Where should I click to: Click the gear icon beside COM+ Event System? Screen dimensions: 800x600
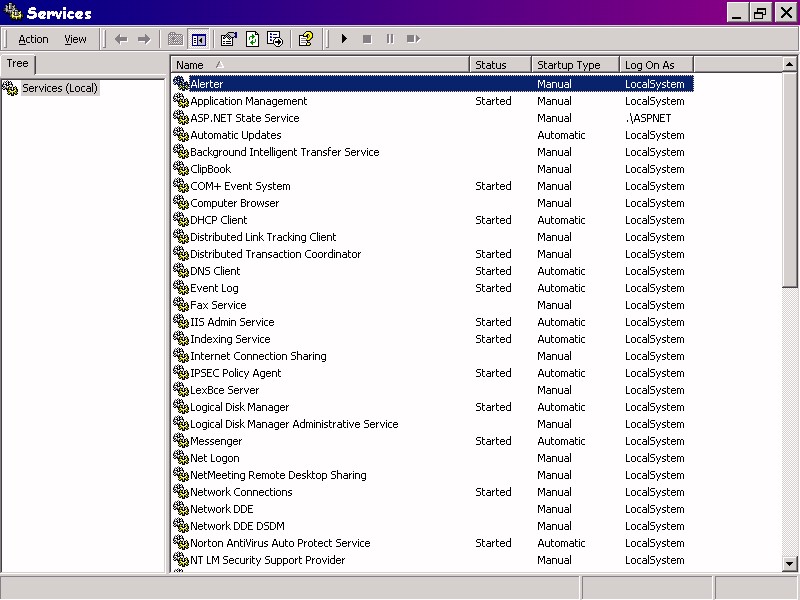tap(181, 185)
